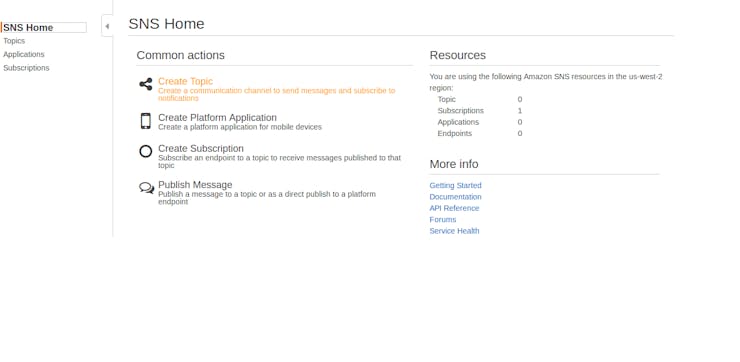Click the Subscriptions row label in Resources
740x362 pixels.
click(x=460, y=110)
